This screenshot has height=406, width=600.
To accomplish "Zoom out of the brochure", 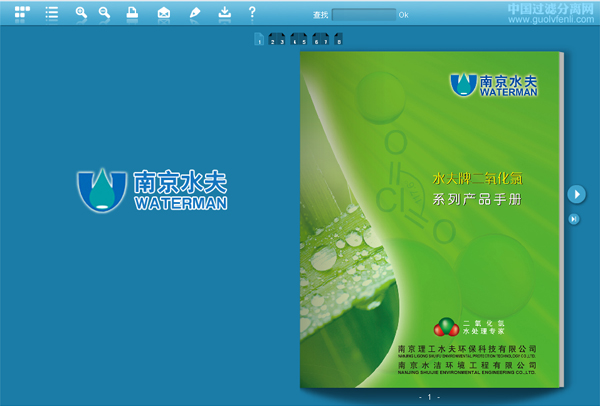I will point(104,13).
